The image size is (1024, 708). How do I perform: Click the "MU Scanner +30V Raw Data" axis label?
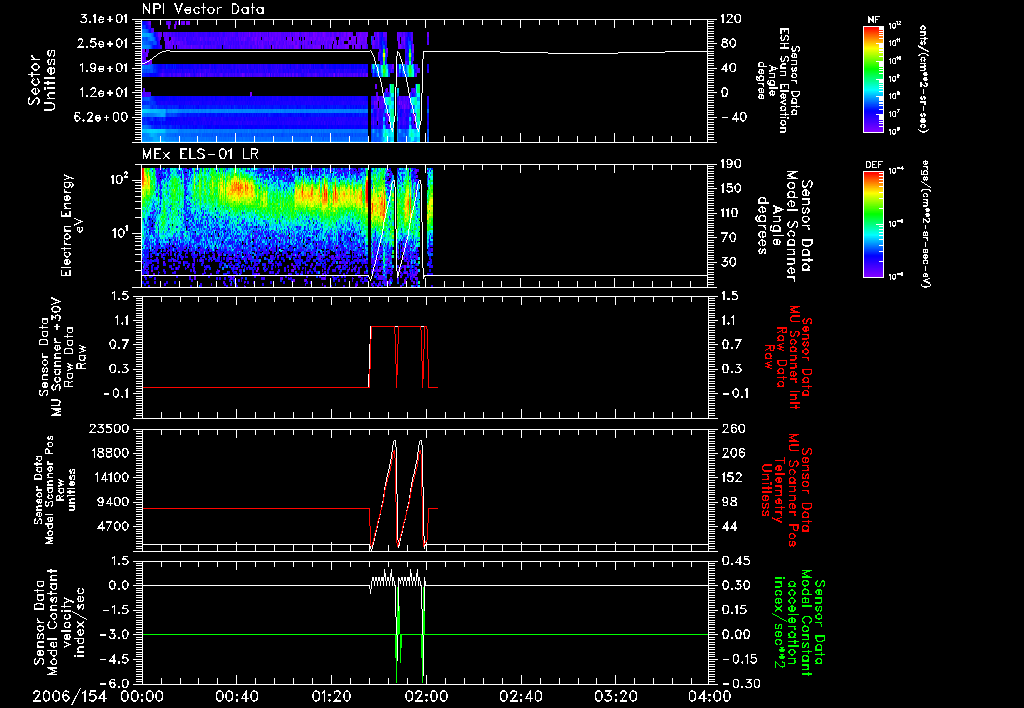pos(63,357)
